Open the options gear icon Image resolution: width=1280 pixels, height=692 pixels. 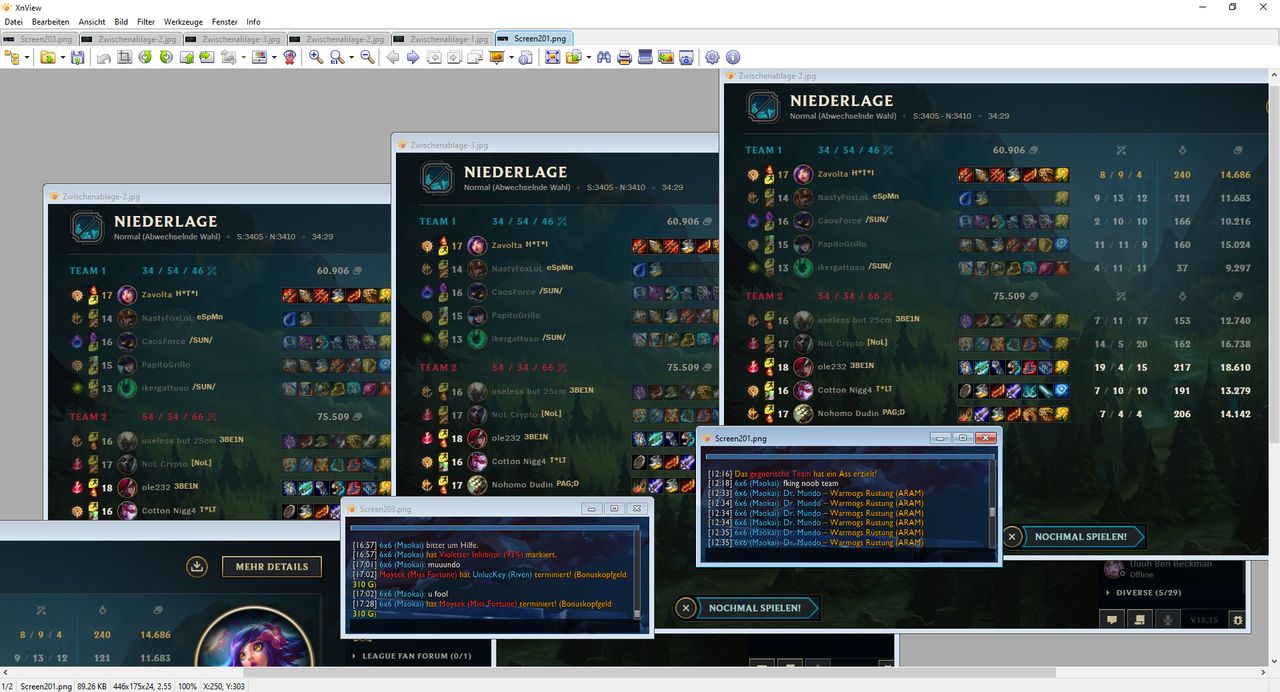click(x=712, y=58)
